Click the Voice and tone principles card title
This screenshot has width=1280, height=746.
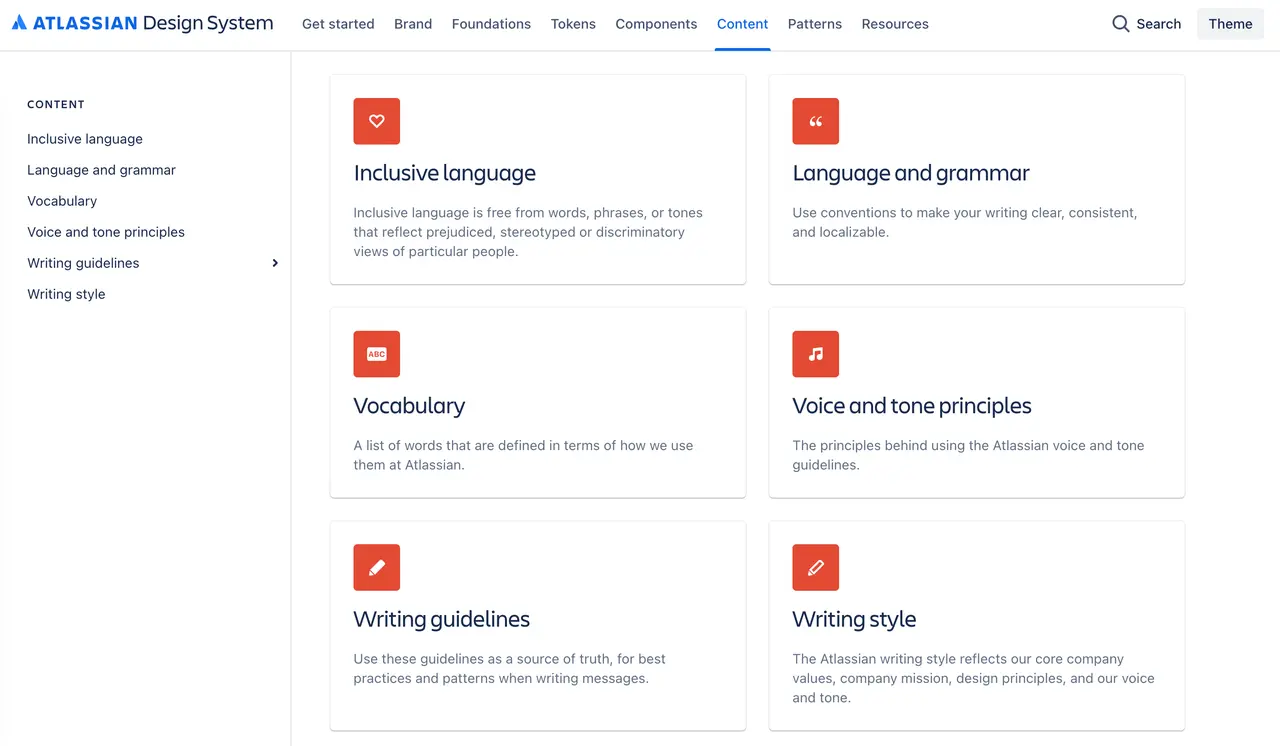click(912, 406)
